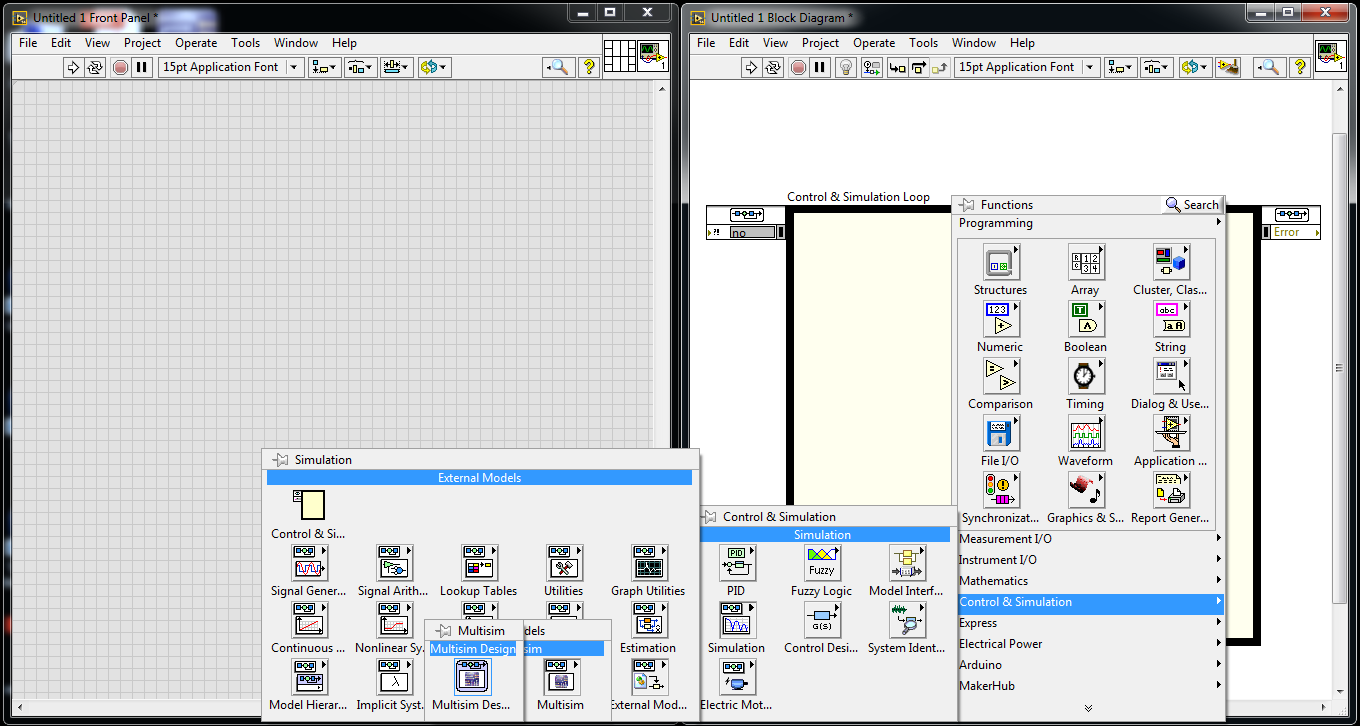Toggle Highlight Execution on the block diagram toolbar
This screenshot has height=726, width=1360.
pyautogui.click(x=846, y=67)
